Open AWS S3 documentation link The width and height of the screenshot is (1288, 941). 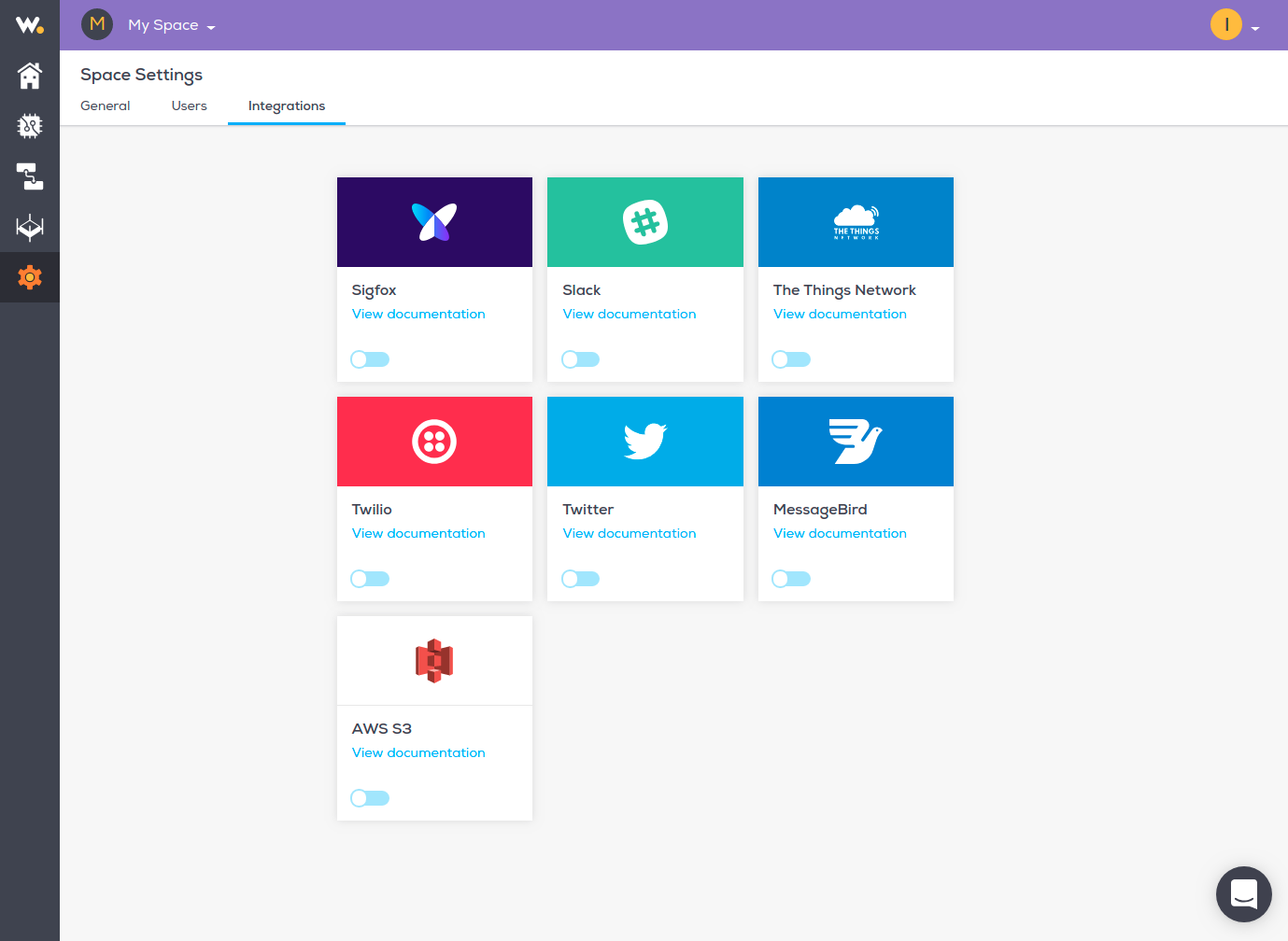[x=418, y=752]
